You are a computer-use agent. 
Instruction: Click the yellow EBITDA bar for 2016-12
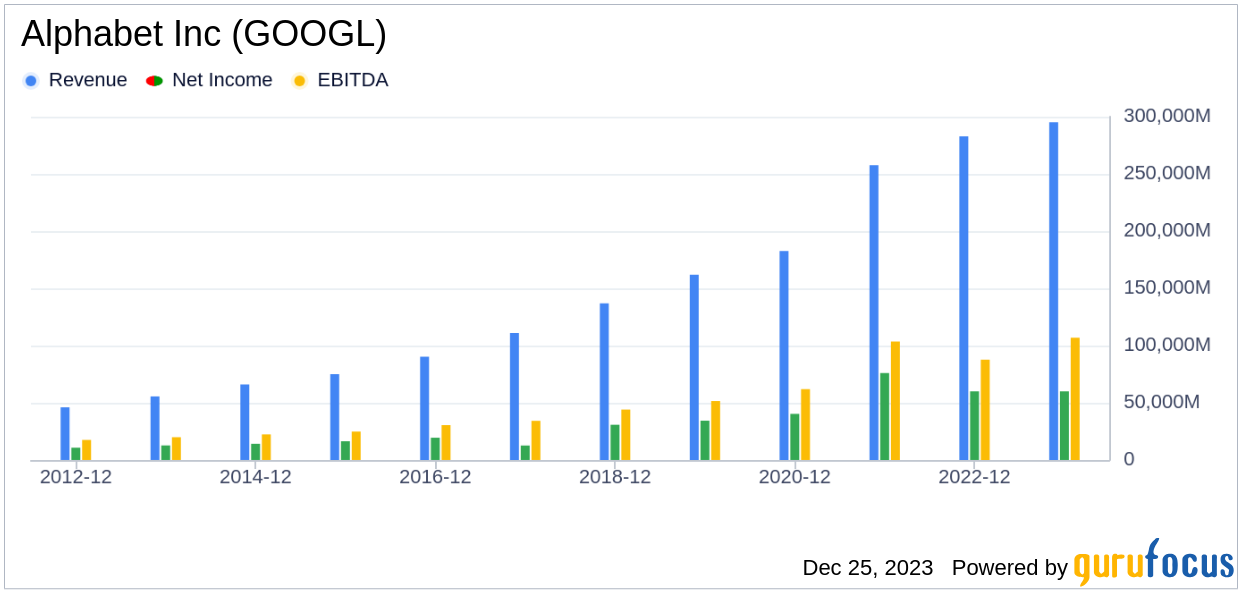point(446,443)
